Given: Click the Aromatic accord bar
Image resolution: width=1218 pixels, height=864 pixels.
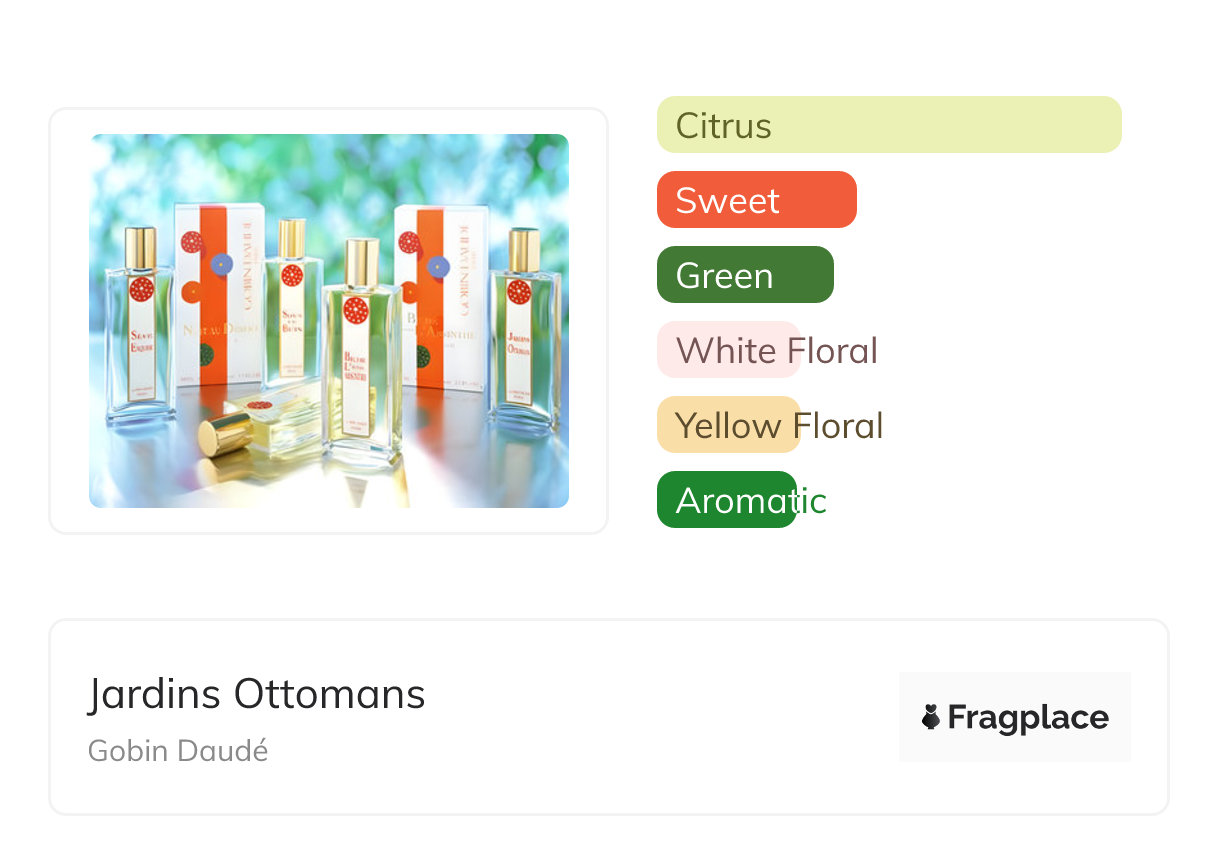Looking at the screenshot, I should (x=726, y=500).
